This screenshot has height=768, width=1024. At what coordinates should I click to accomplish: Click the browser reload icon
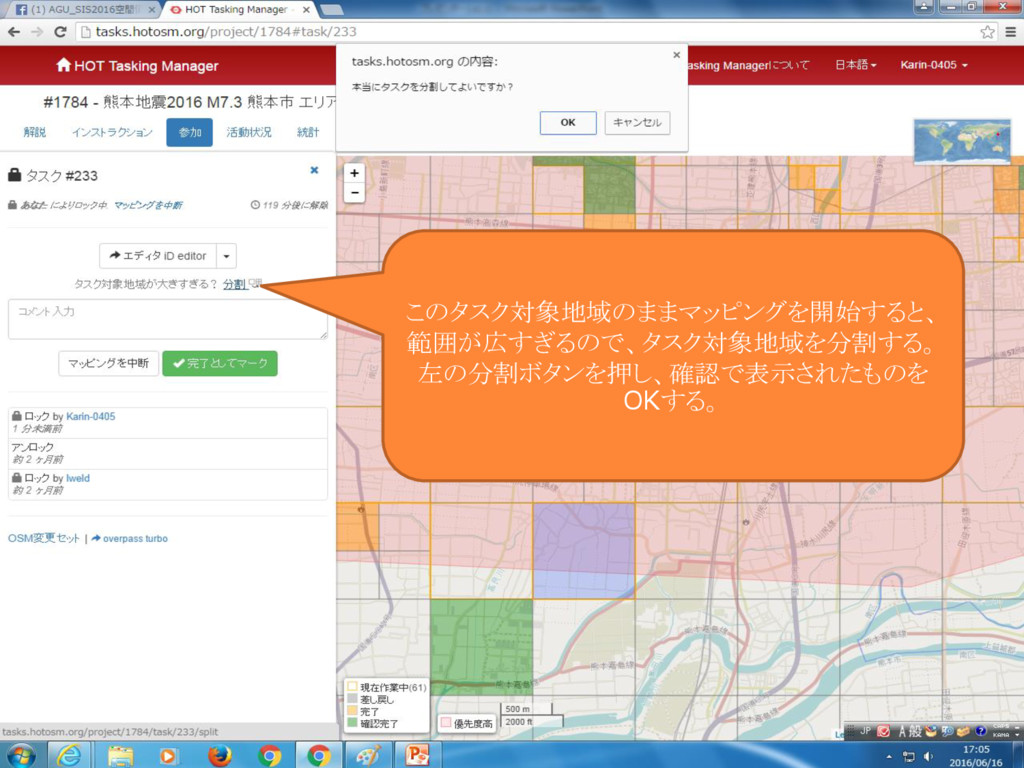coord(60,32)
